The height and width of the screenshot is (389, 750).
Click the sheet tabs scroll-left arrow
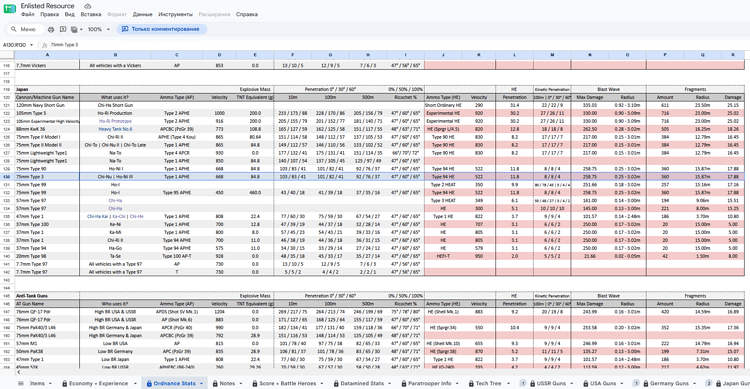[20, 372]
